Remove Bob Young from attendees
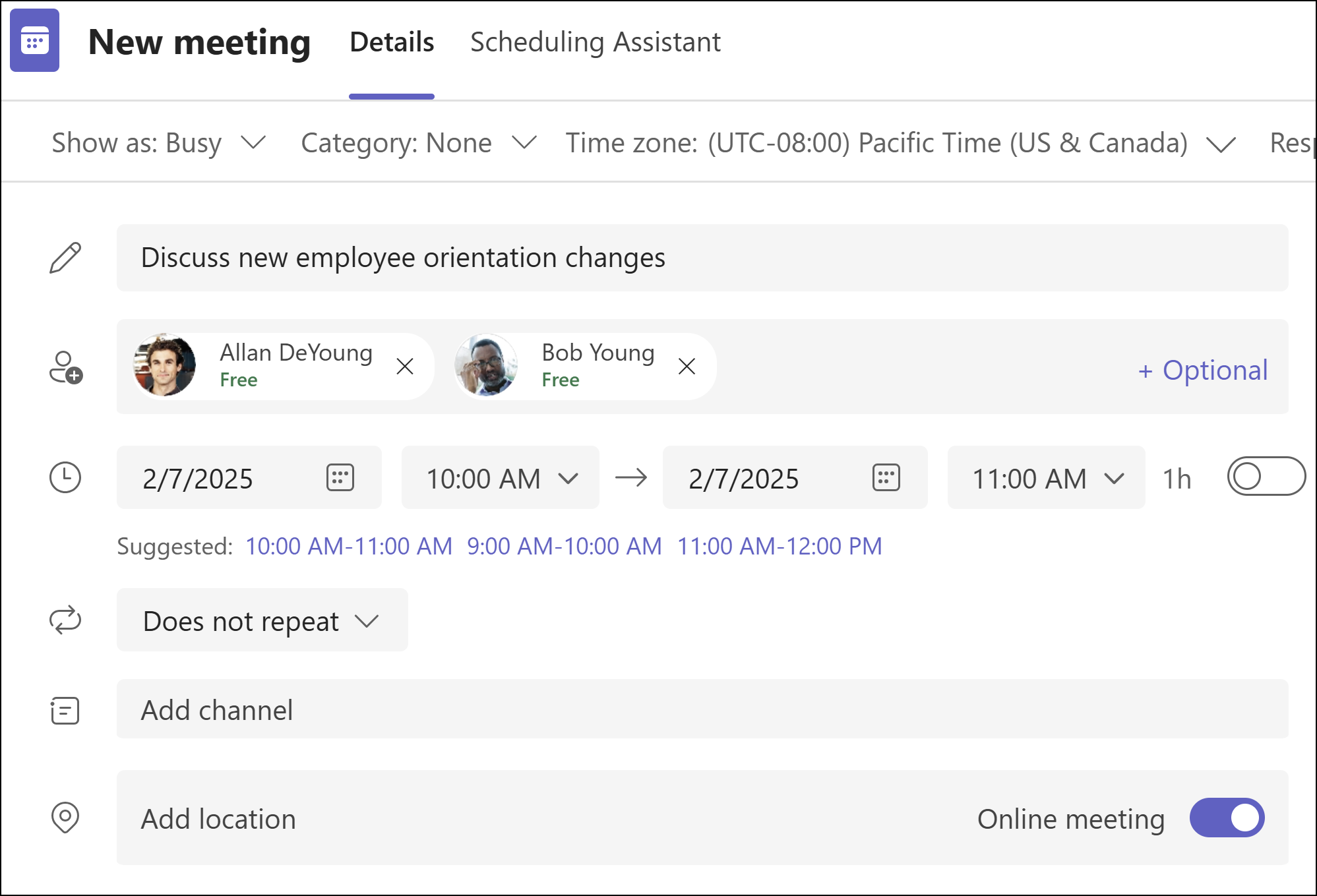Screen dimensions: 1317x896 pyautogui.click(x=687, y=366)
